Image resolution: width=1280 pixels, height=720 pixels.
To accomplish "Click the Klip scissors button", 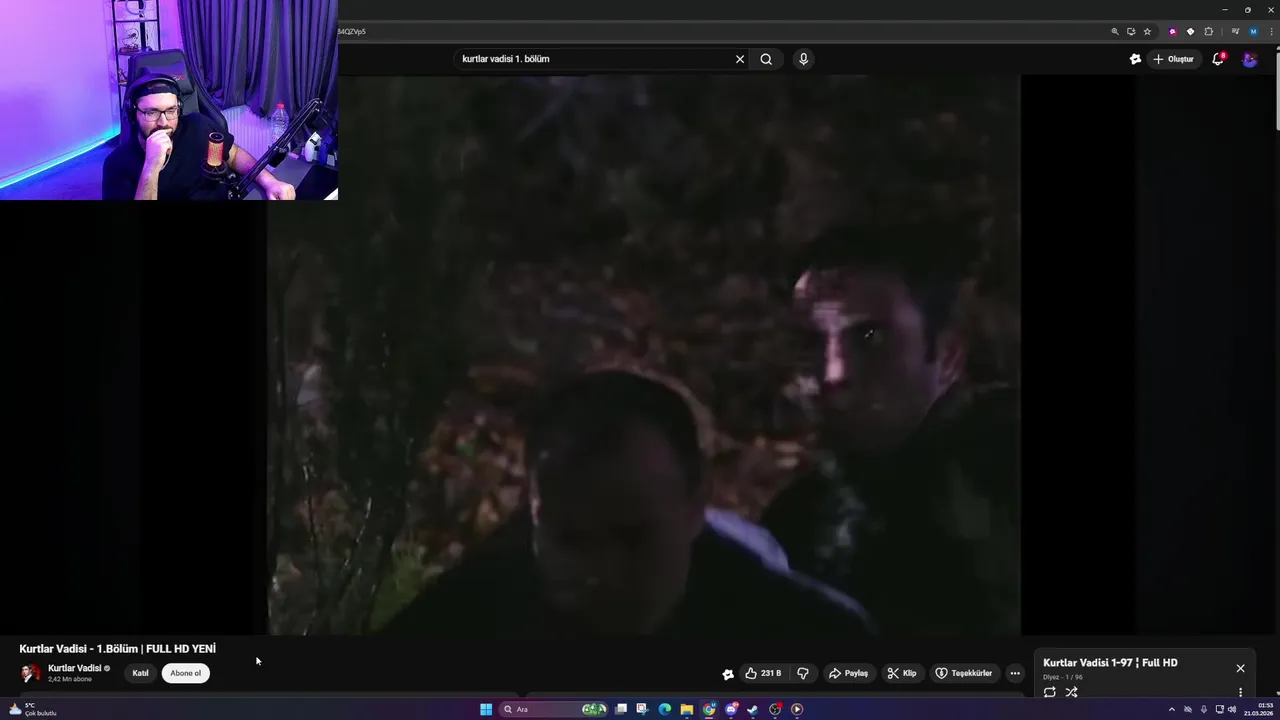I will tap(901, 673).
